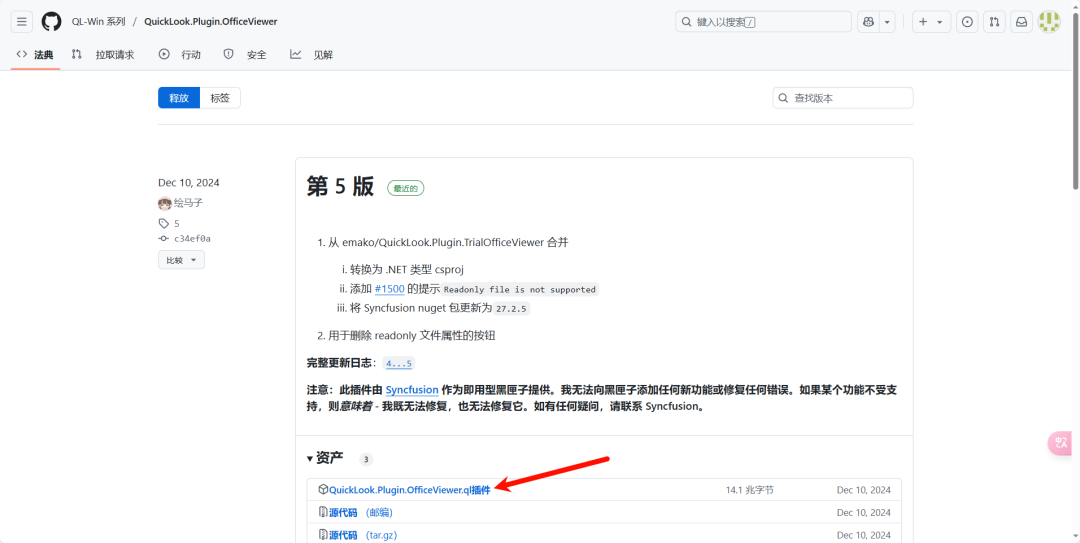Download 源代码 (tar.gz) archive
Viewport: 1080px width, 543px height.
[363, 535]
